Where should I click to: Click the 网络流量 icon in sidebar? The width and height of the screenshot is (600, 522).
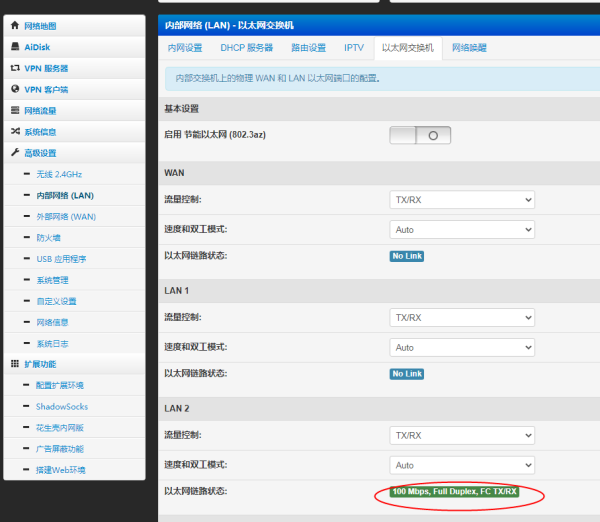point(15,110)
